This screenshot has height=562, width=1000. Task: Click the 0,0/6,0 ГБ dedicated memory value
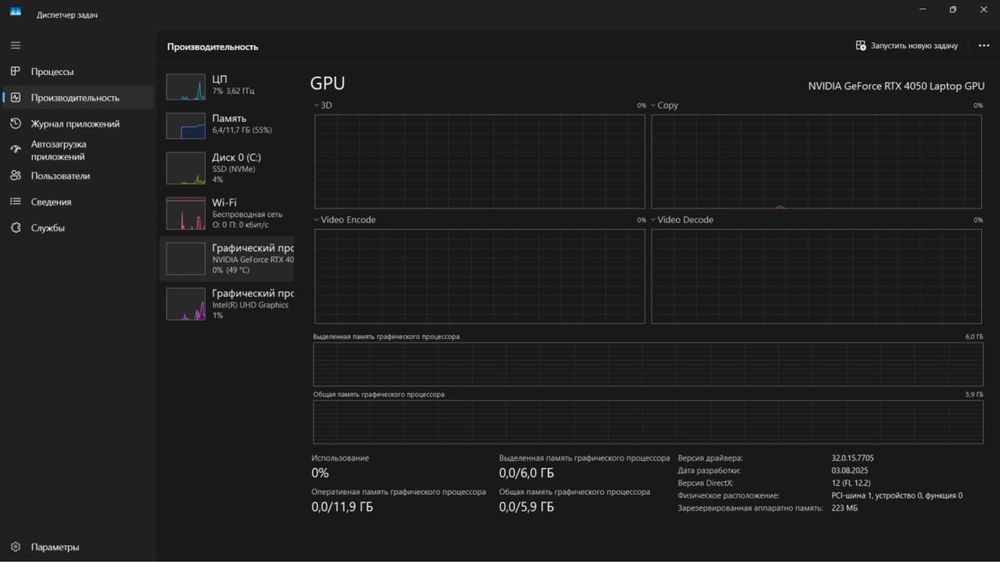coord(526,473)
